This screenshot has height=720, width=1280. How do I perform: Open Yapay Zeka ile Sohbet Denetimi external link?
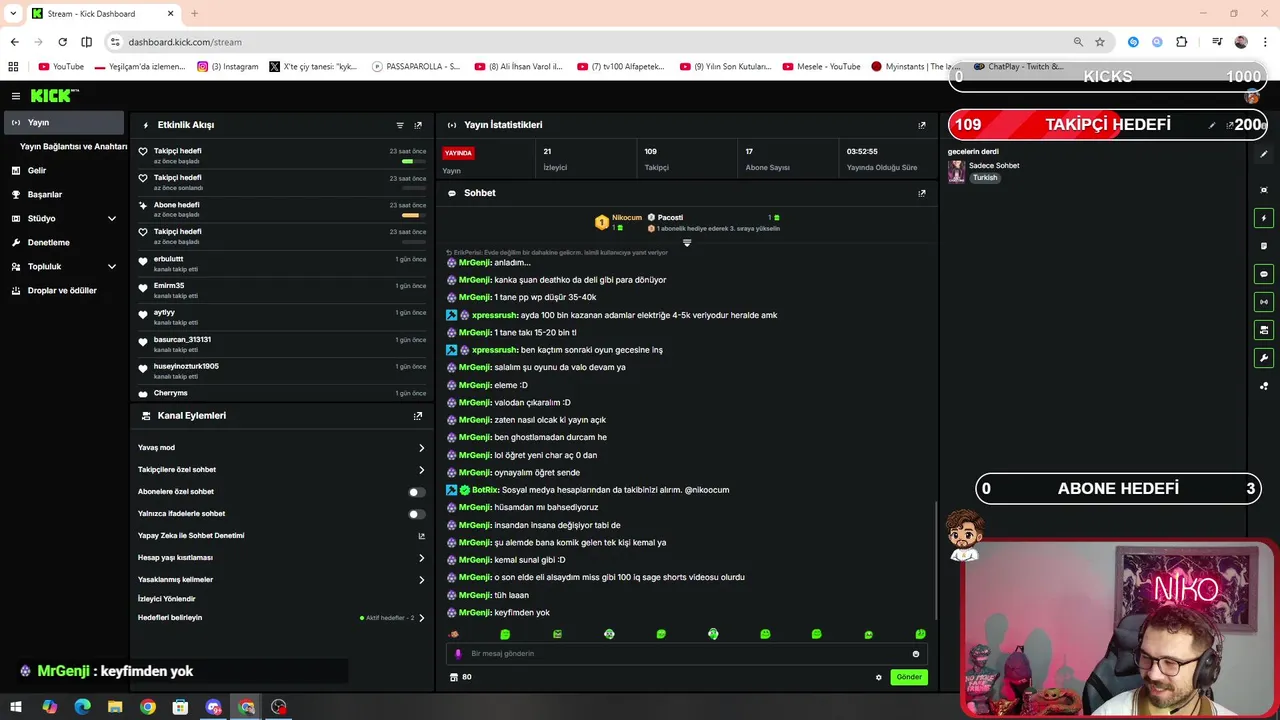421,536
